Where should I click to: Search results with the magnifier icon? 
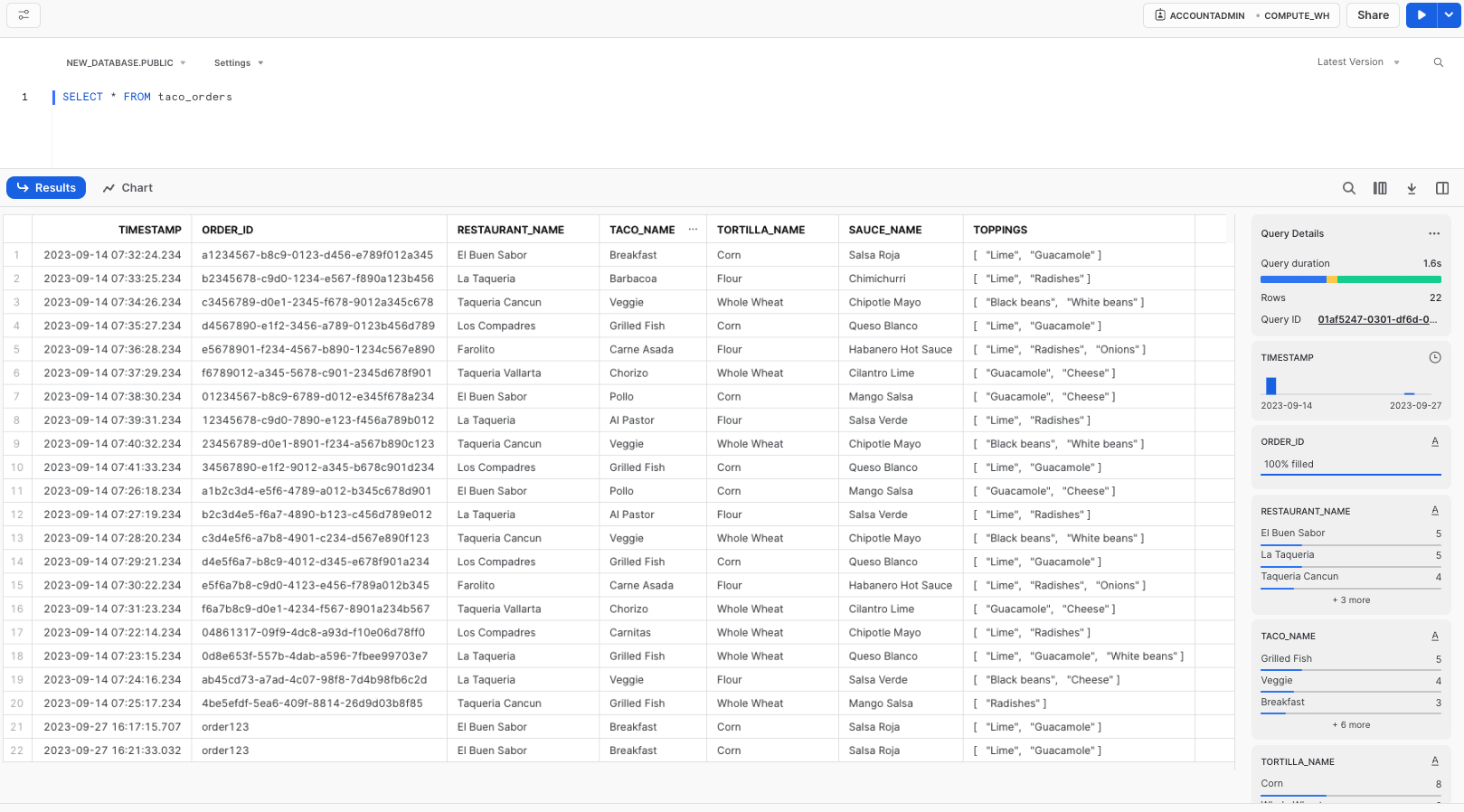1348,188
